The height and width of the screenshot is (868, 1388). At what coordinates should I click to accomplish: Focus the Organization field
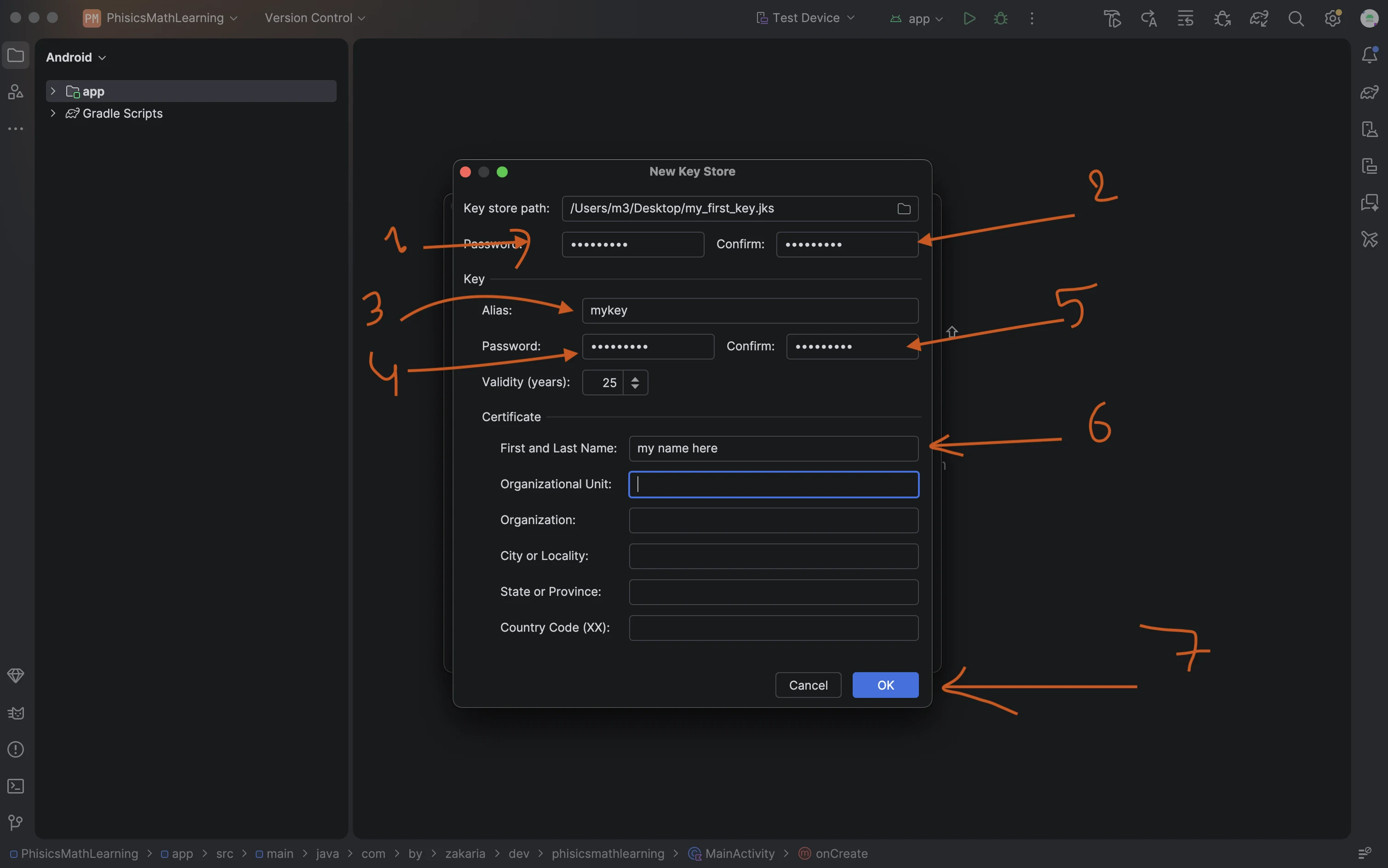pos(774,521)
